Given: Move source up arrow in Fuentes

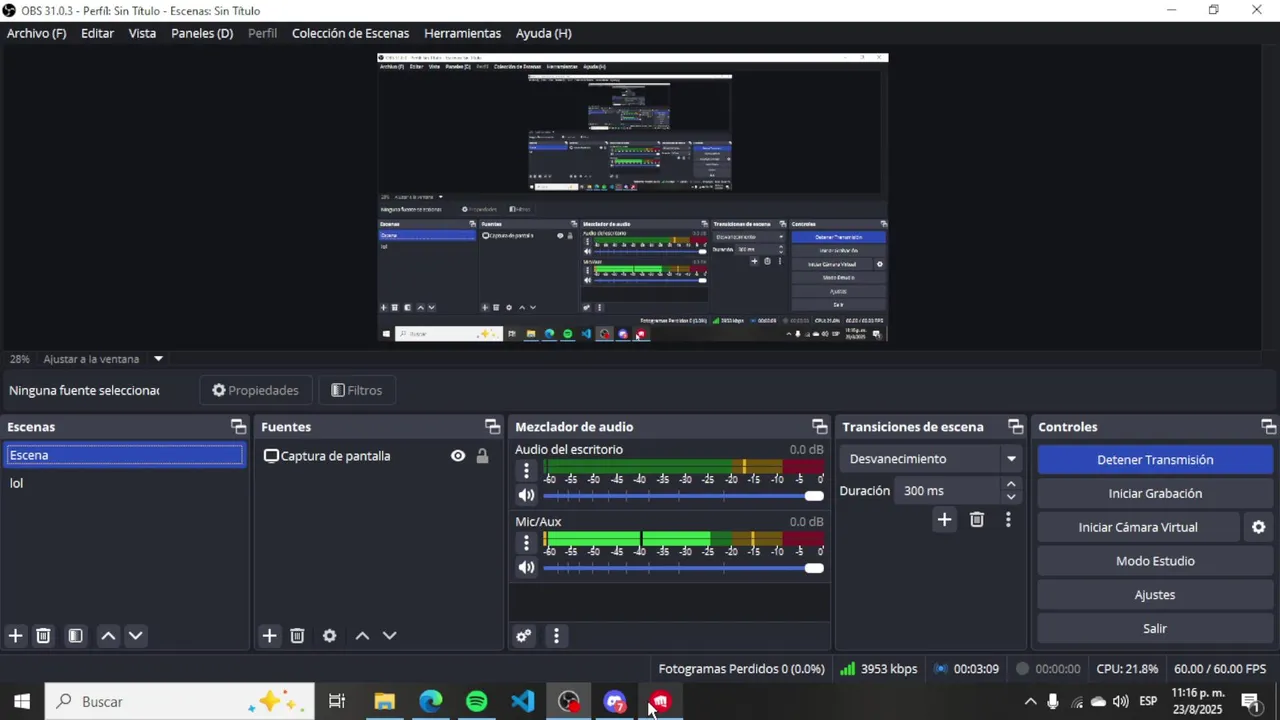Looking at the screenshot, I should tap(362, 636).
